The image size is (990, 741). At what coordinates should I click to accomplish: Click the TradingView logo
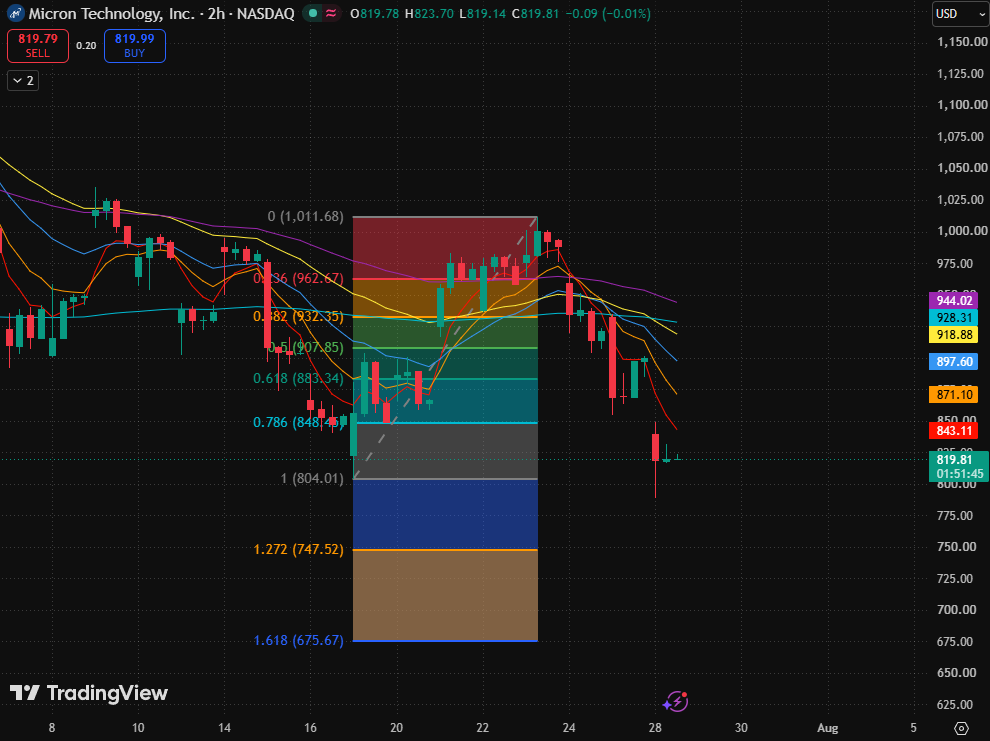(x=89, y=693)
